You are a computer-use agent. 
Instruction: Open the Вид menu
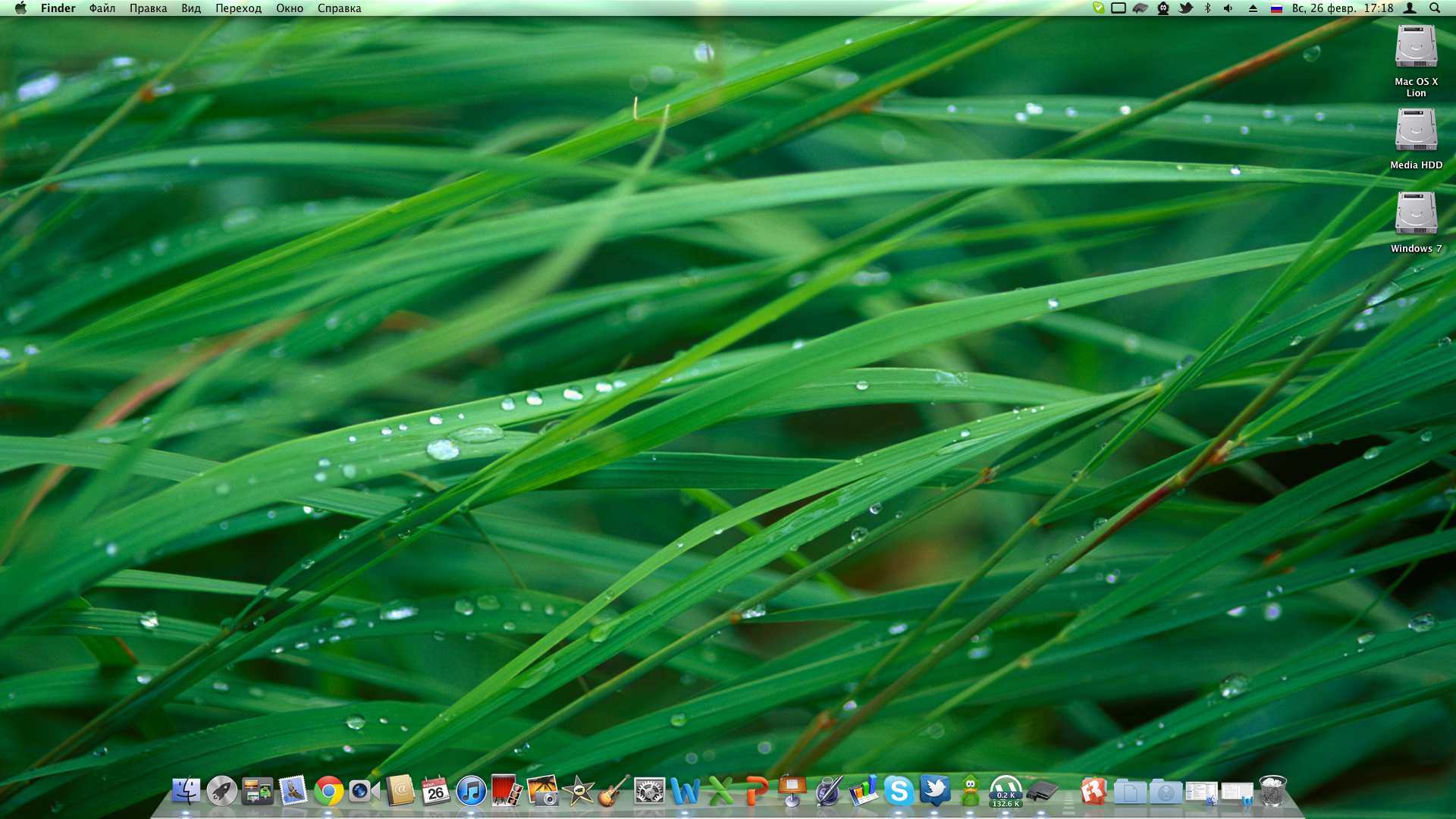[191, 8]
